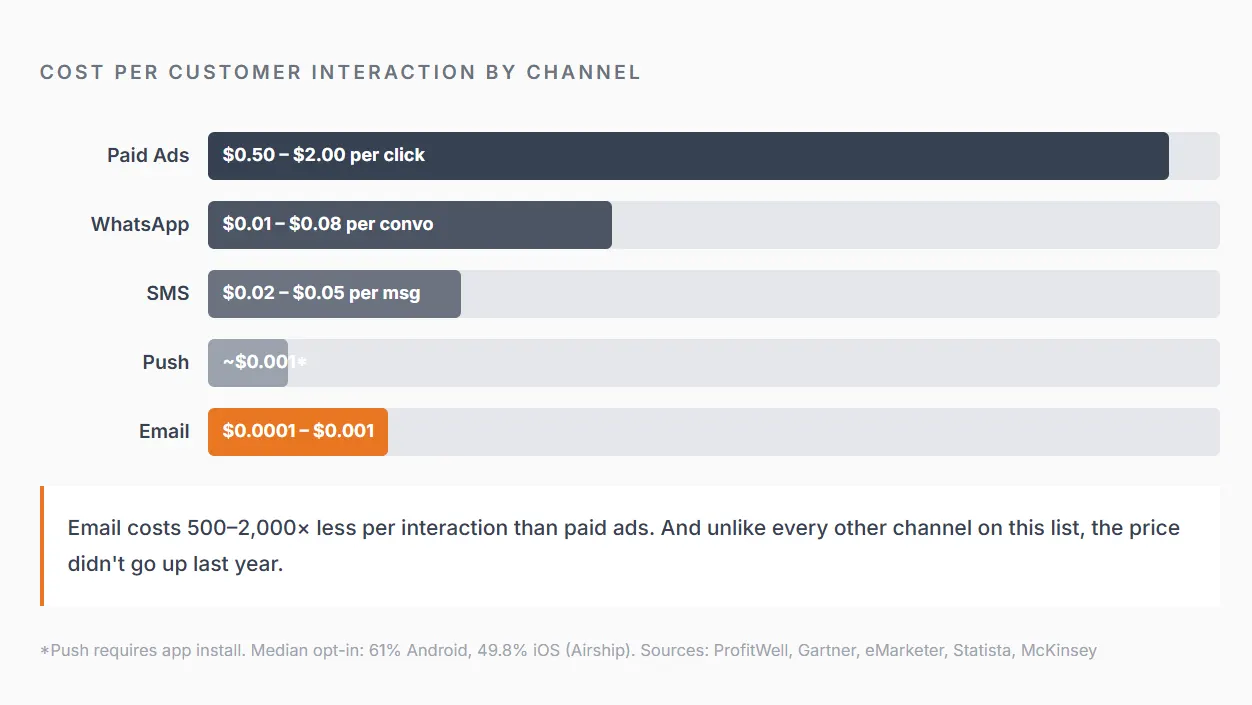Select the Push cost bar

248,363
